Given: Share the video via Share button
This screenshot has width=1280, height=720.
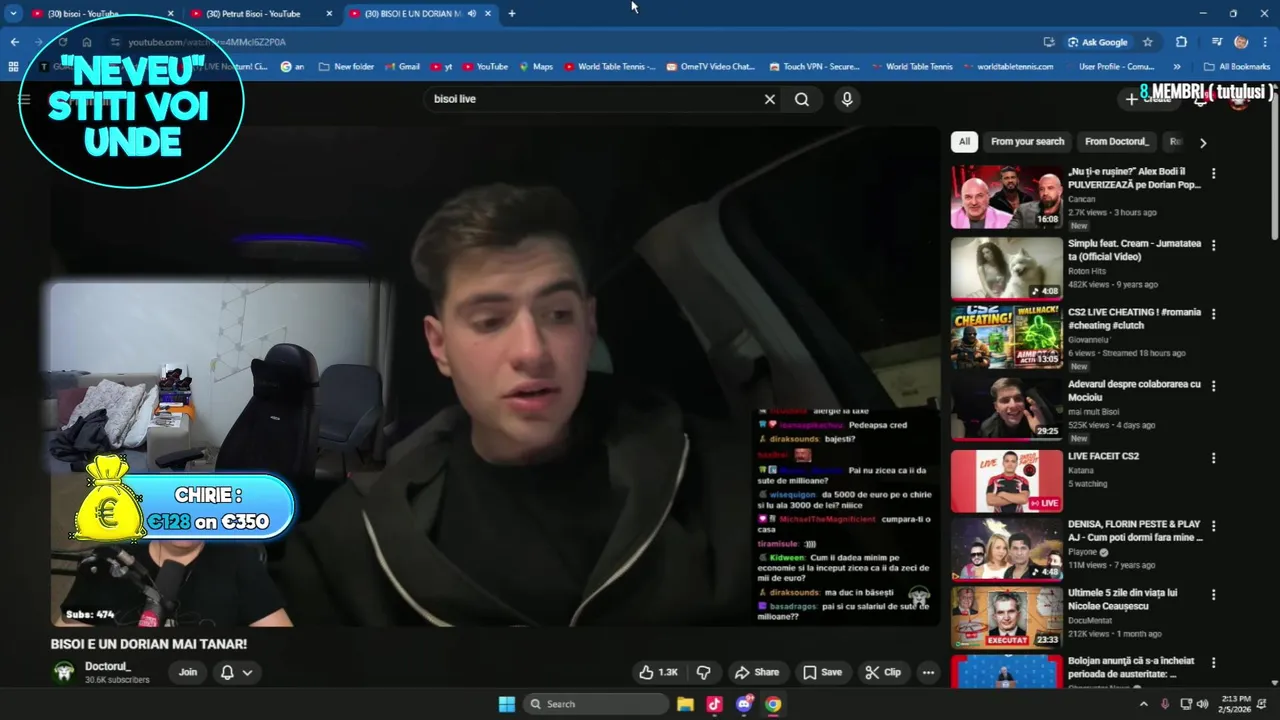Looking at the screenshot, I should (x=756, y=672).
